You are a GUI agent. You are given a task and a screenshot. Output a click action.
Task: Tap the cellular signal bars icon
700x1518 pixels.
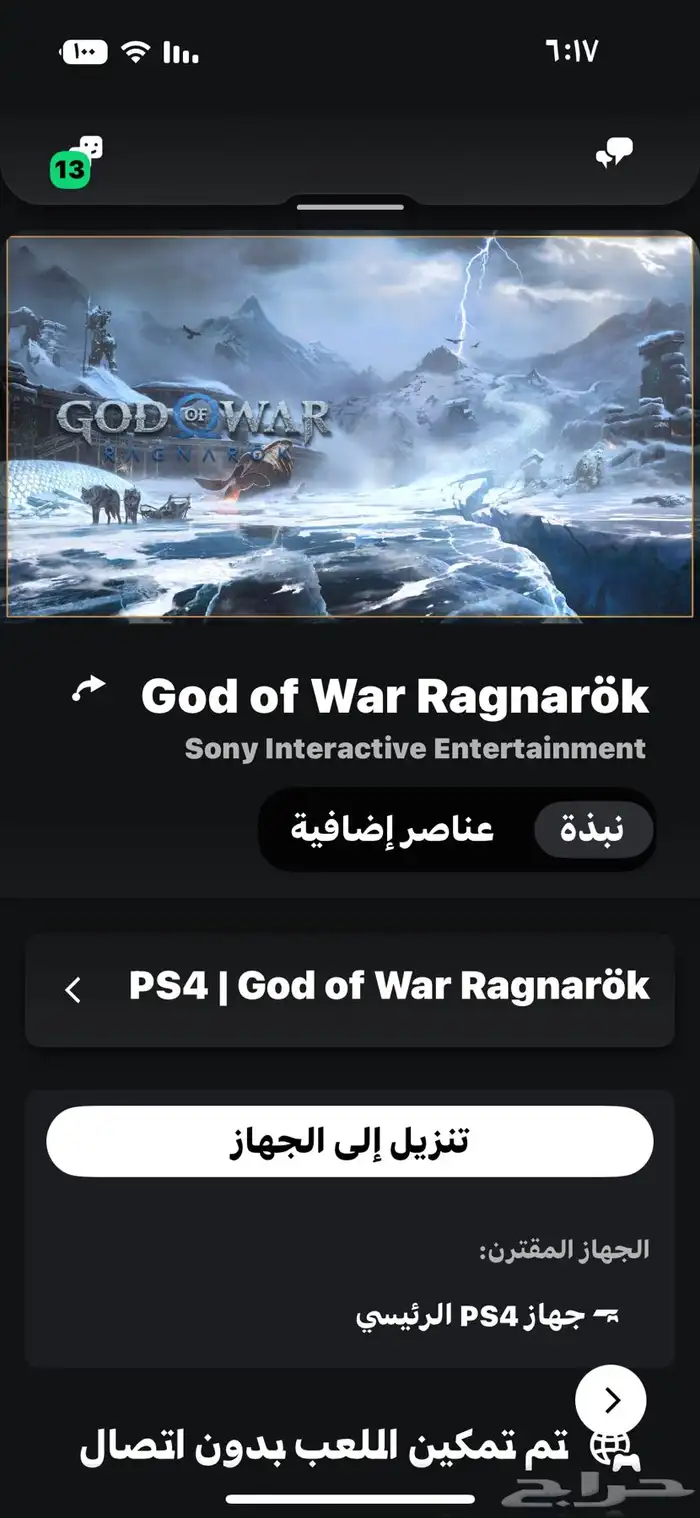(x=179, y=52)
